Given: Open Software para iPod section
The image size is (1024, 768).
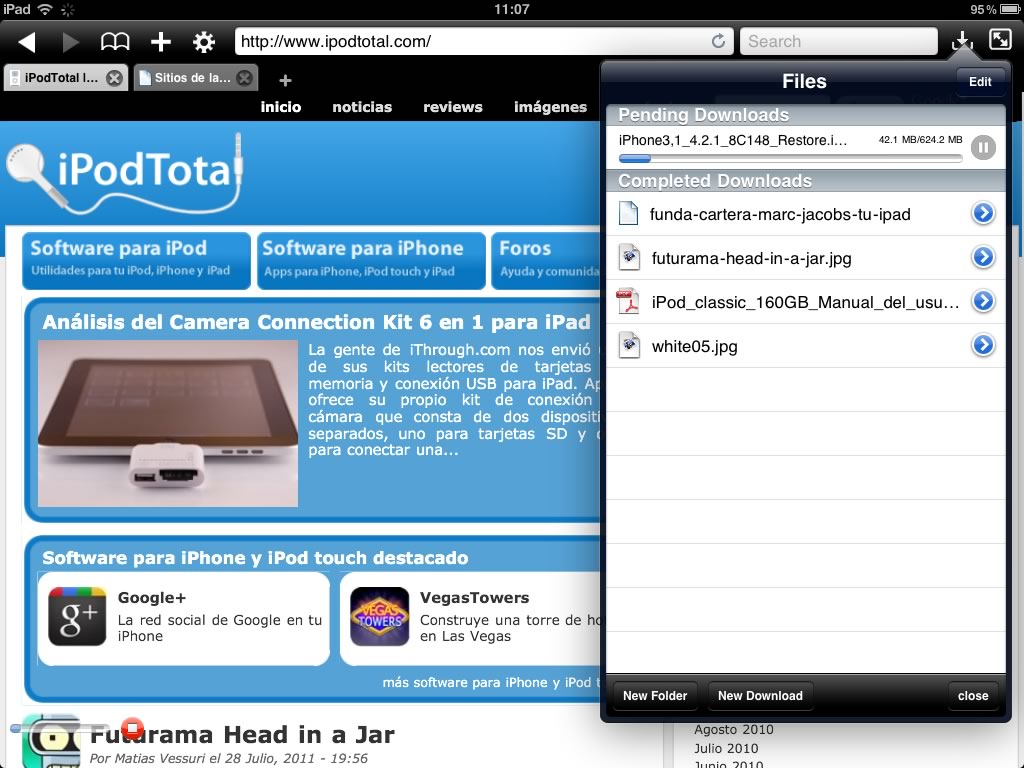Looking at the screenshot, I should [x=136, y=260].
